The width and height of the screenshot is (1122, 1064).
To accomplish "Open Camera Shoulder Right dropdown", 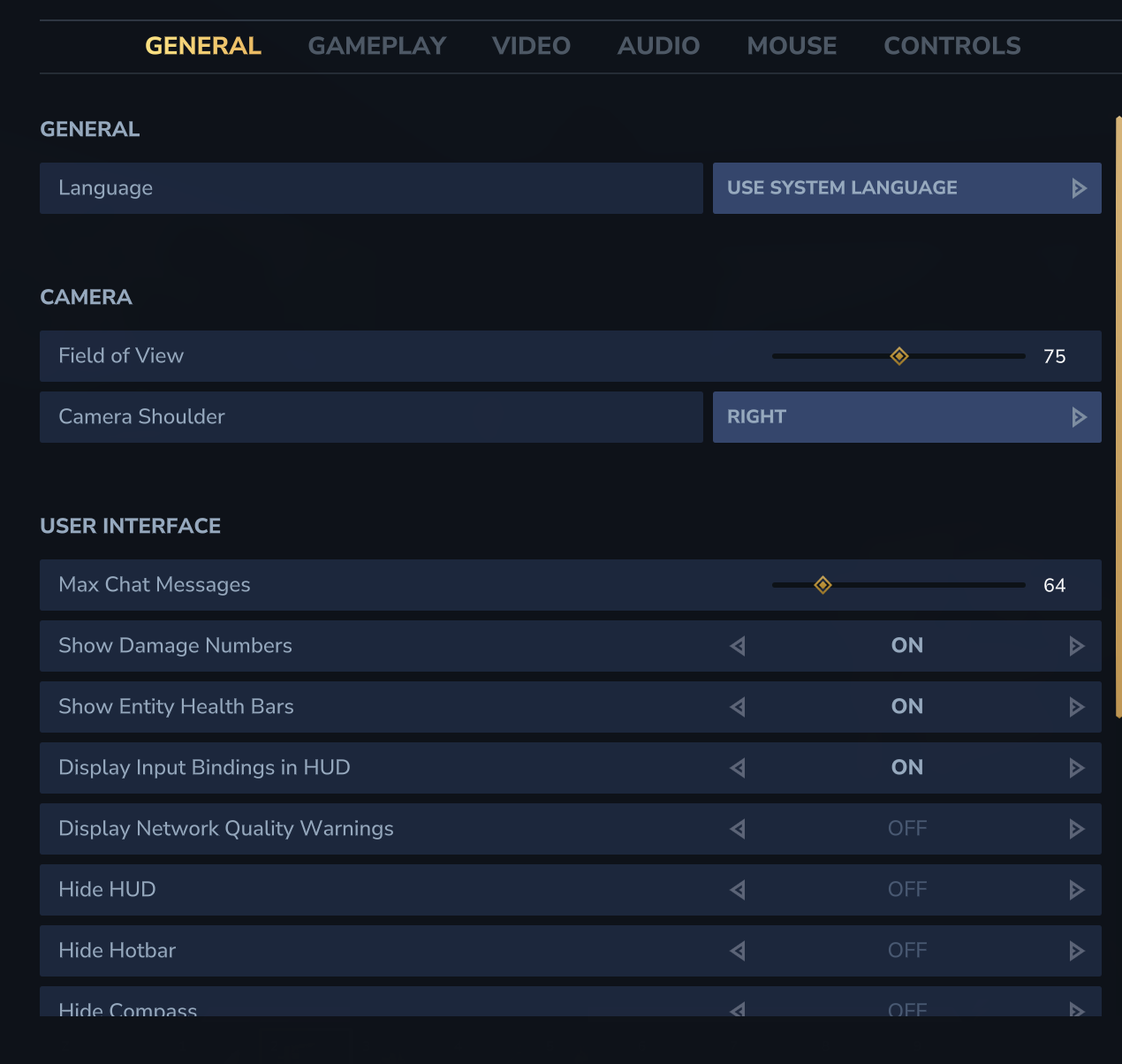I will click(906, 417).
